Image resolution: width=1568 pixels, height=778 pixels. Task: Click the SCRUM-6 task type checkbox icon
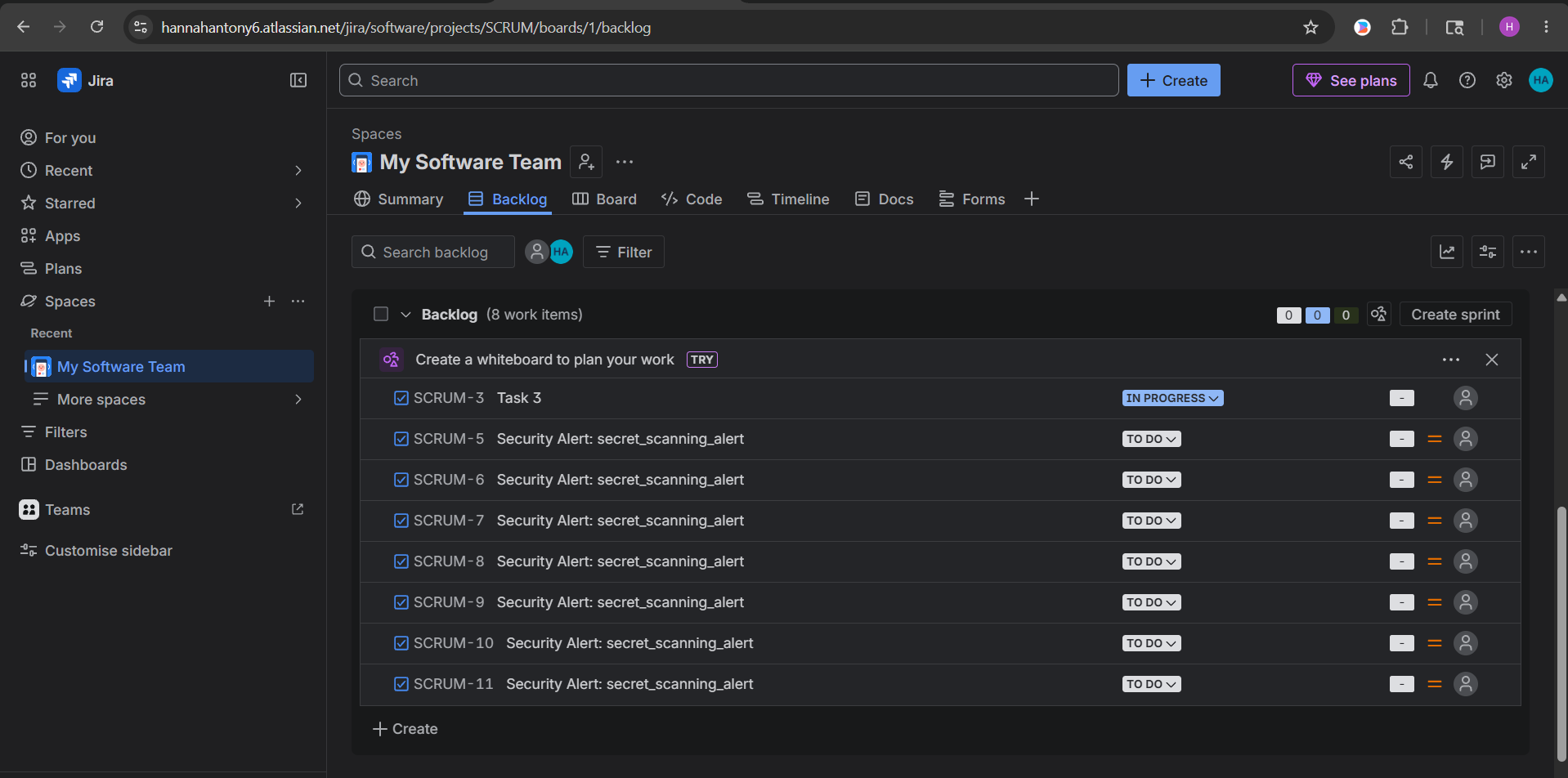[401, 480]
